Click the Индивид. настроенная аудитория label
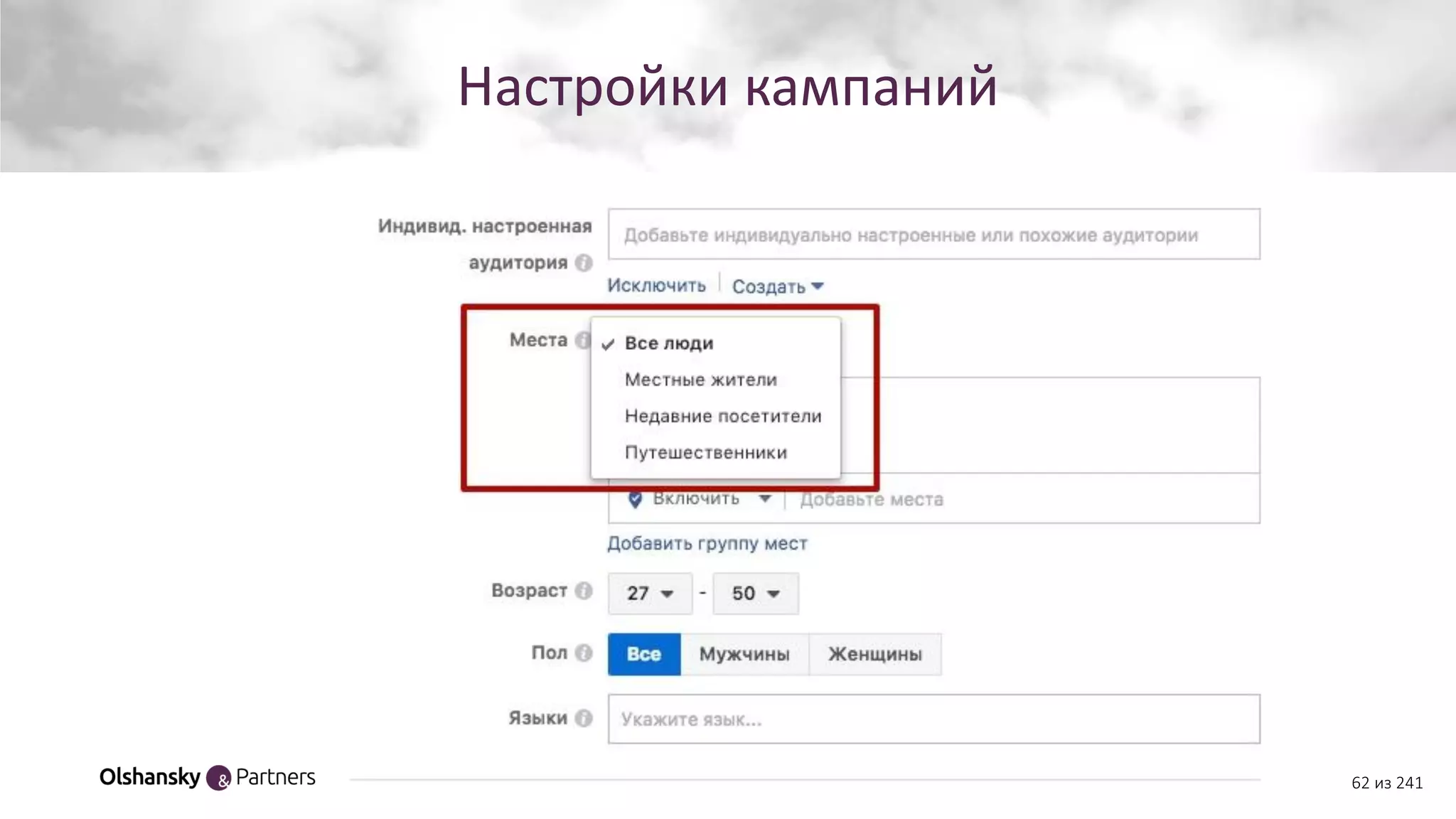Image resolution: width=1456 pixels, height=819 pixels. [486, 244]
